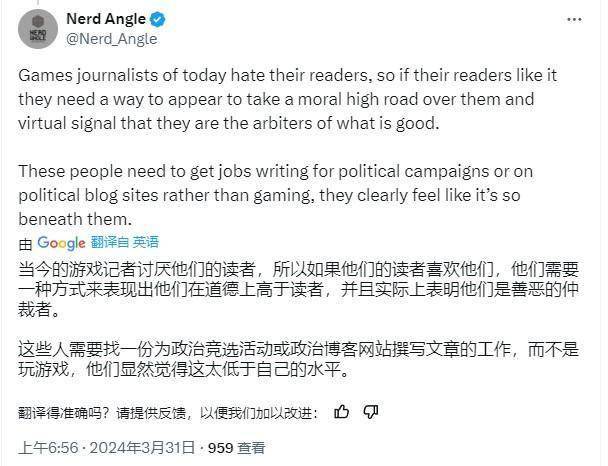Open the @Nerd_Angle handle link
The image size is (608, 466).
tap(112, 39)
